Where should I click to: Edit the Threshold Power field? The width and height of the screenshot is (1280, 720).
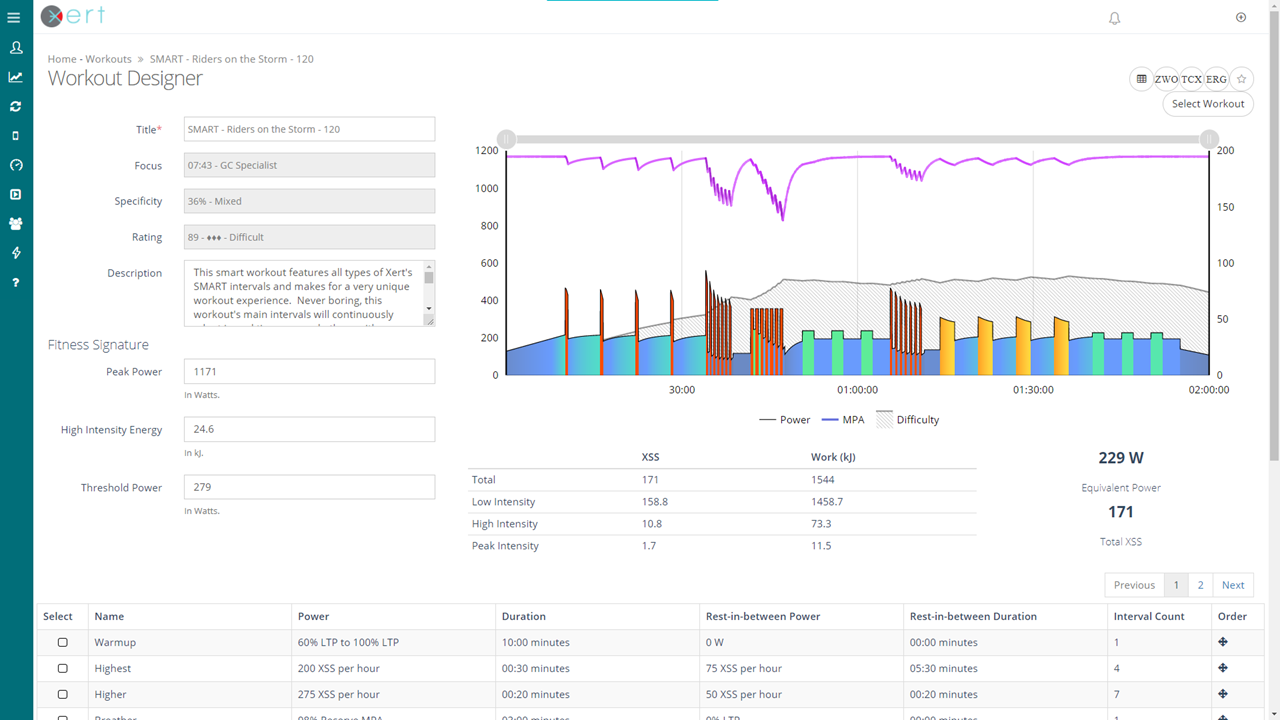(x=310, y=488)
